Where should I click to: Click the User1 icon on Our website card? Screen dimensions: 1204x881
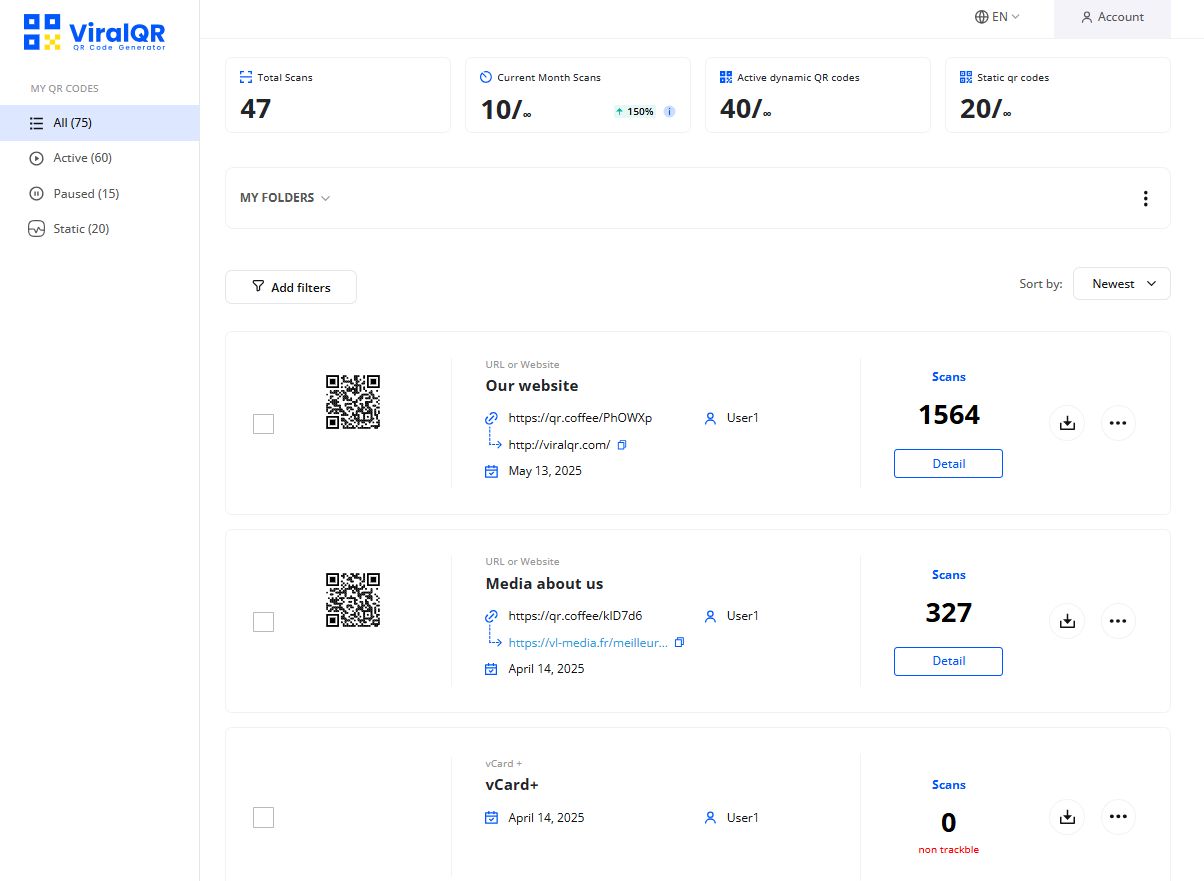pyautogui.click(x=710, y=418)
